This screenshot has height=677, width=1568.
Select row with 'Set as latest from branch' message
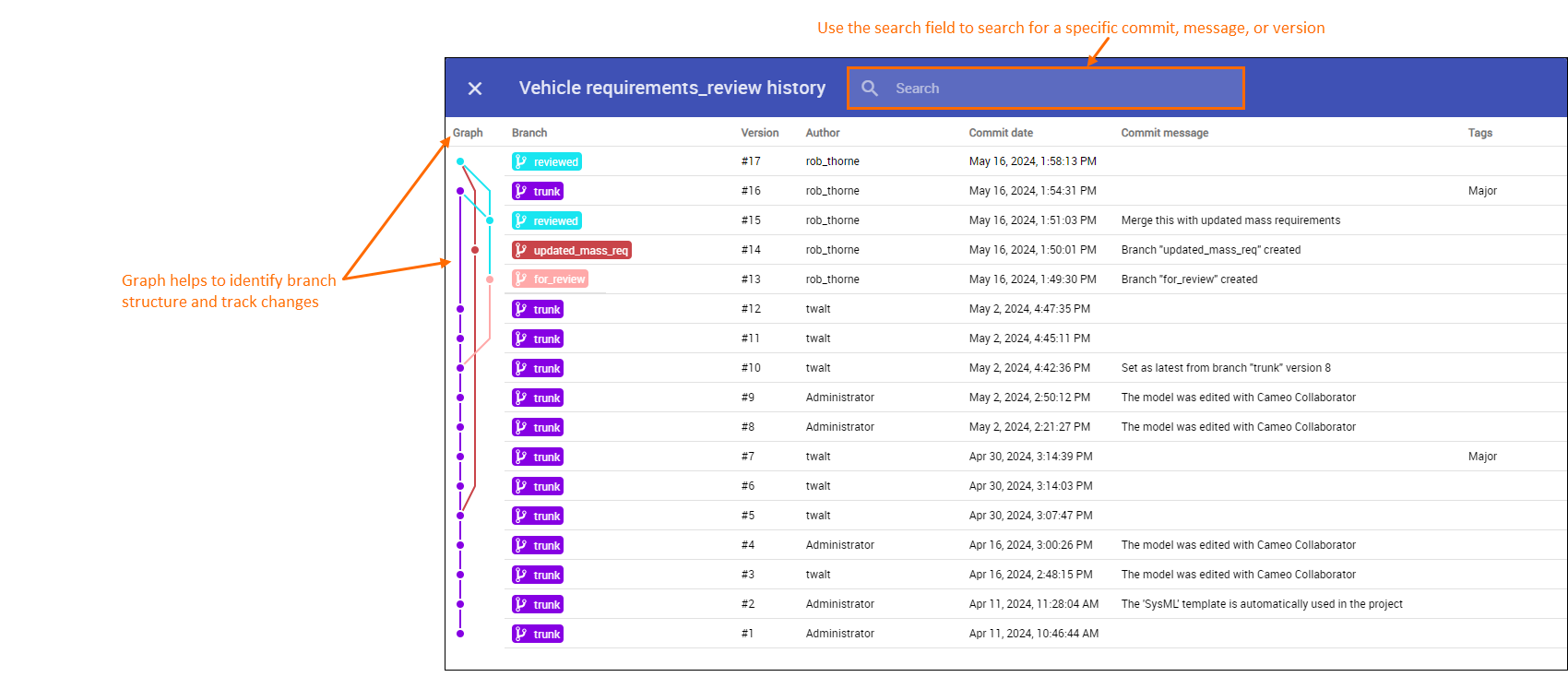[x=1225, y=368]
